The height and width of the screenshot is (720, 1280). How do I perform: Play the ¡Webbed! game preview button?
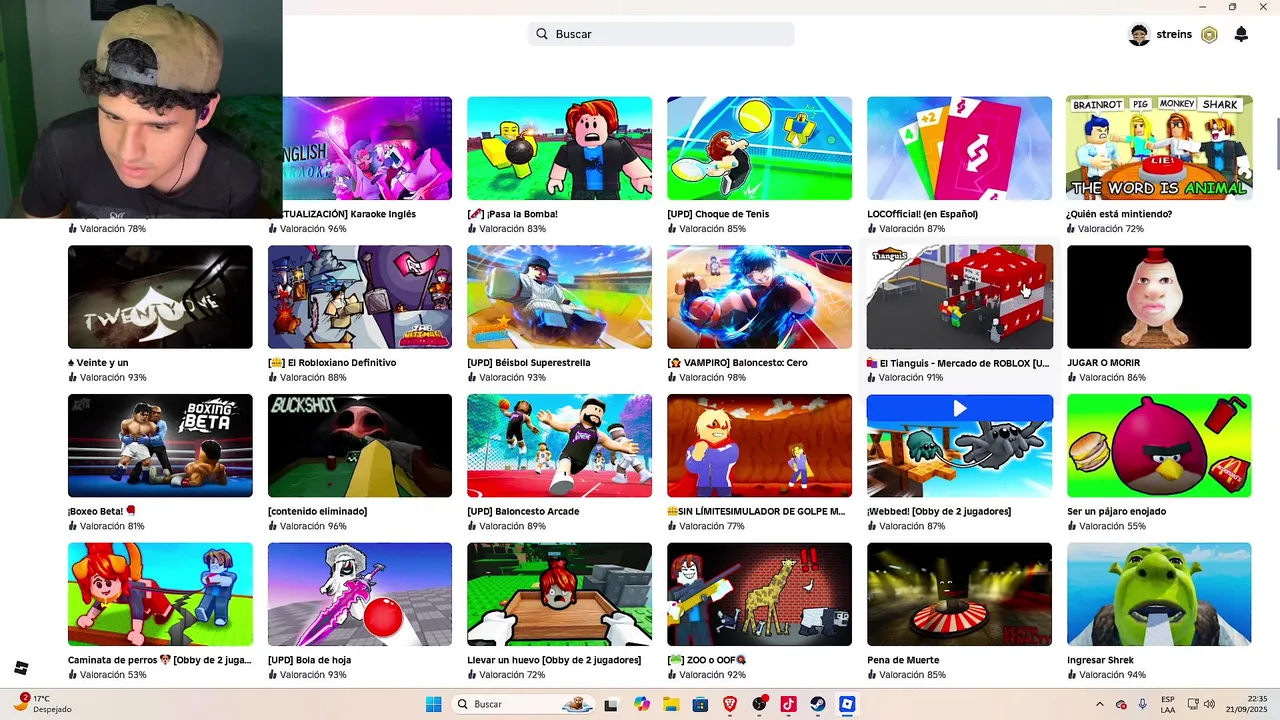(959, 408)
